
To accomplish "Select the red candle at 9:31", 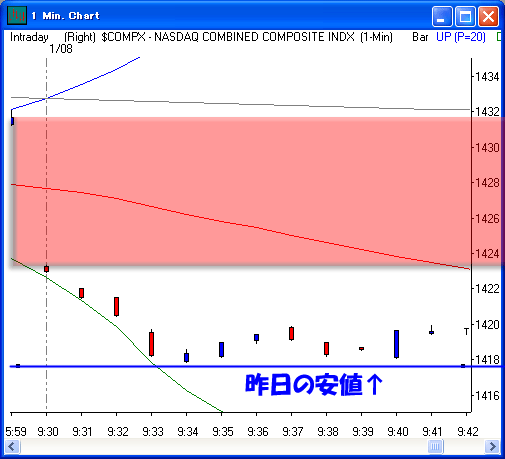I will pos(81,293).
